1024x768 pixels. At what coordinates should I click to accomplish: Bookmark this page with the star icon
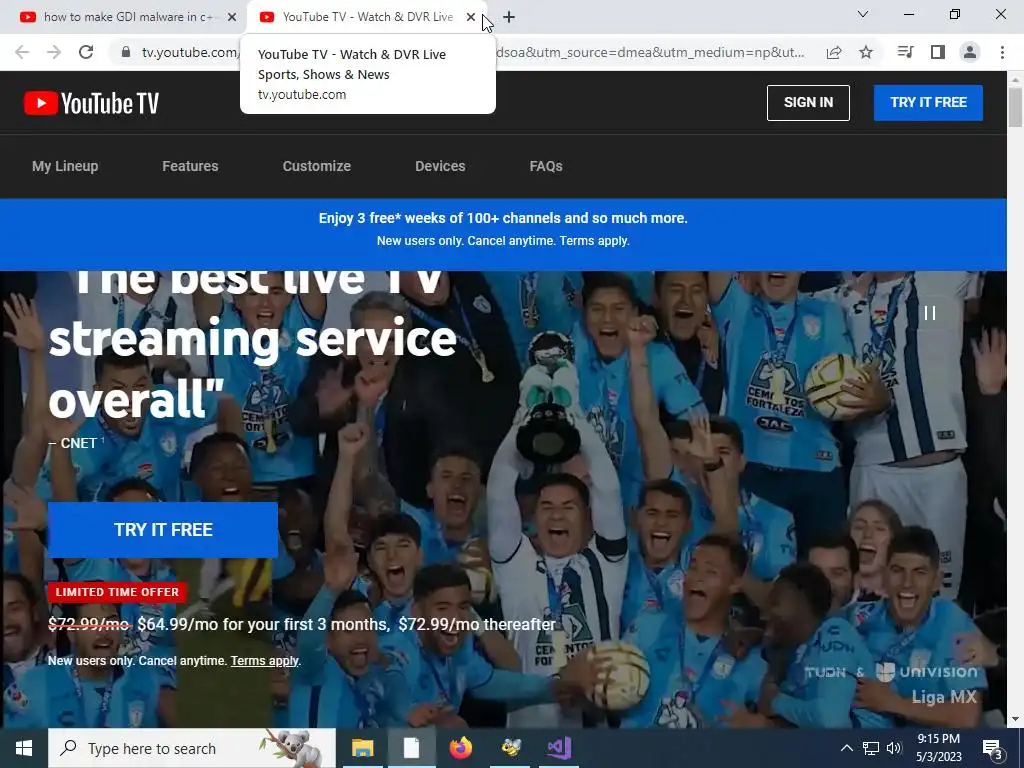[866, 52]
